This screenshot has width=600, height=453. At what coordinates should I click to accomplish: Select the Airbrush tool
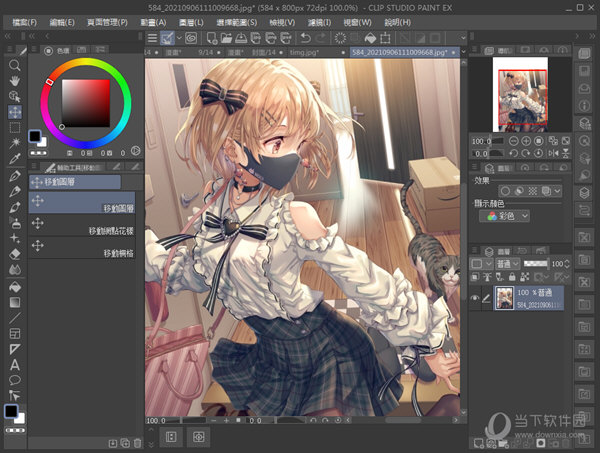pyautogui.click(x=15, y=222)
